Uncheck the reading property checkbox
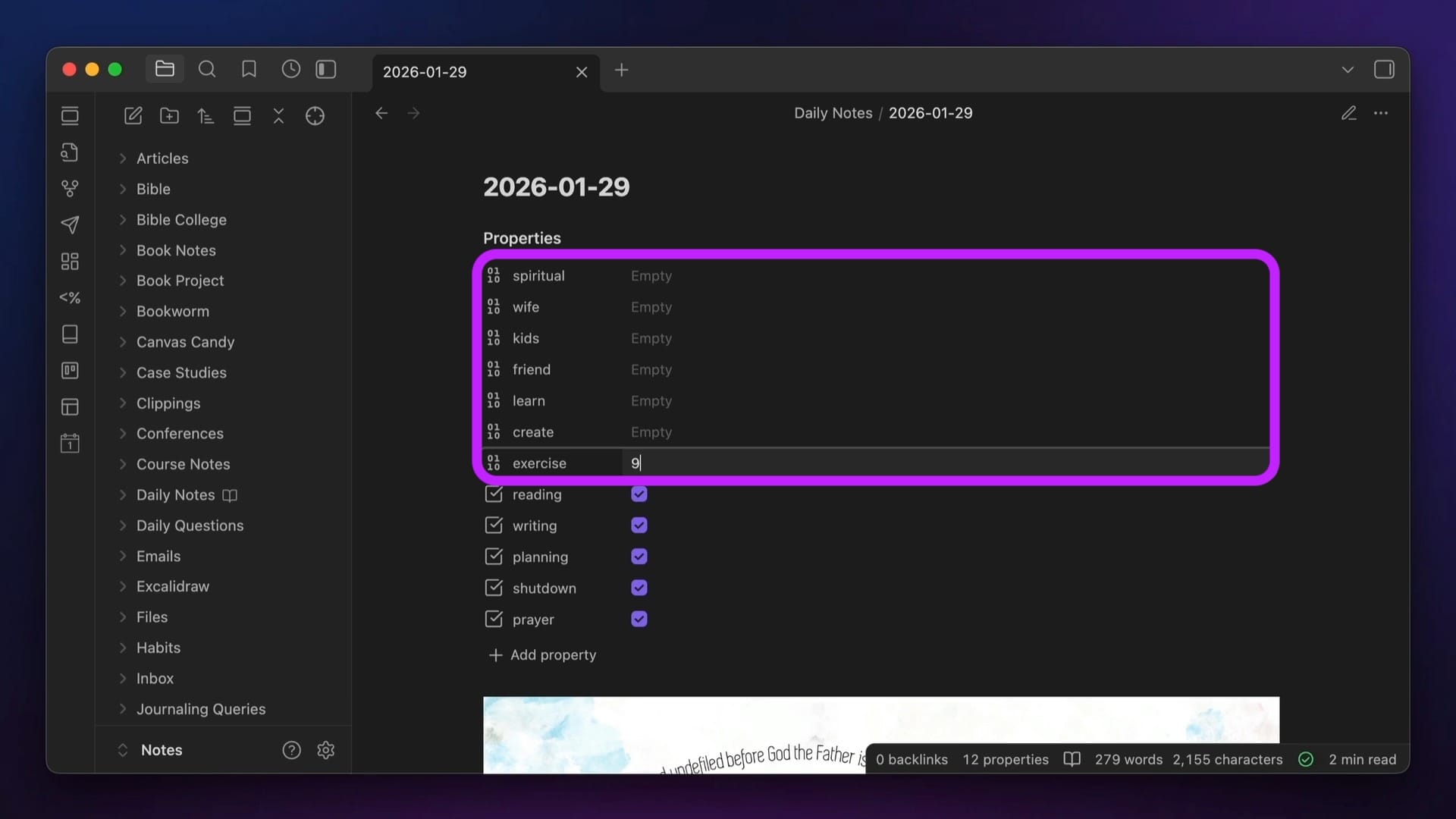This screenshot has width=1456, height=819. (639, 494)
